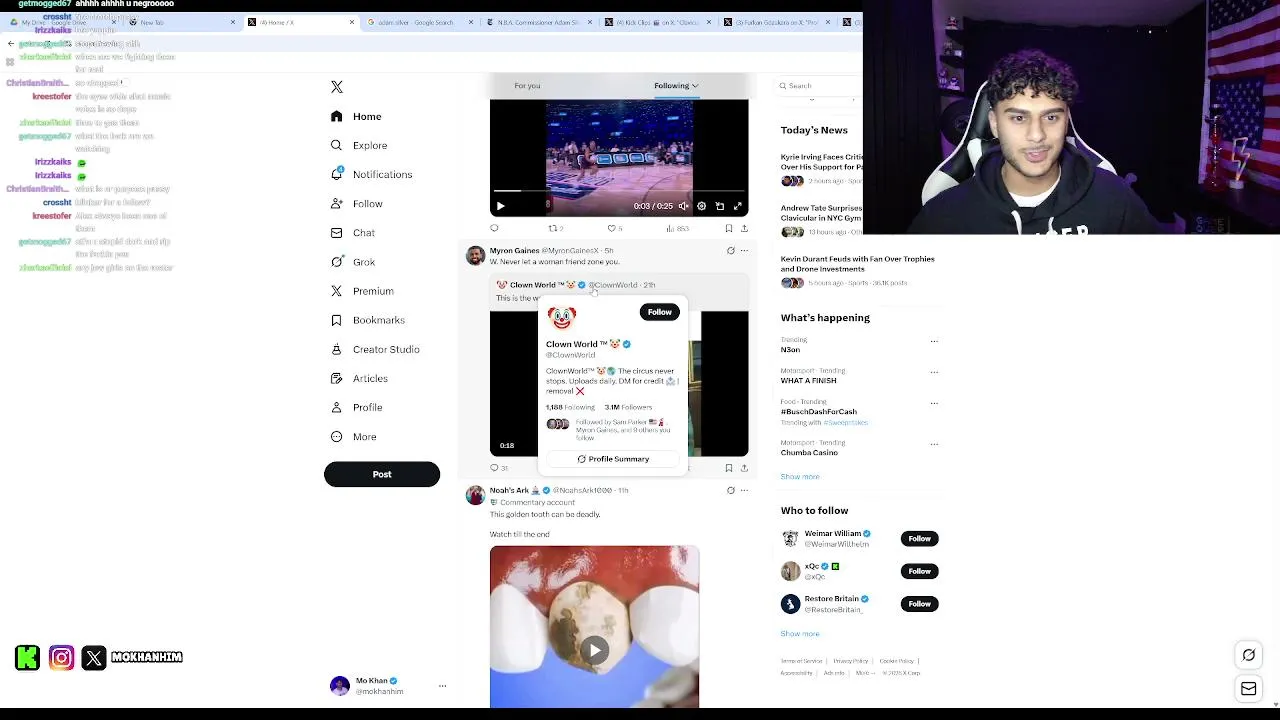
Task: Click the Premium X icon
Action: pyautogui.click(x=337, y=291)
